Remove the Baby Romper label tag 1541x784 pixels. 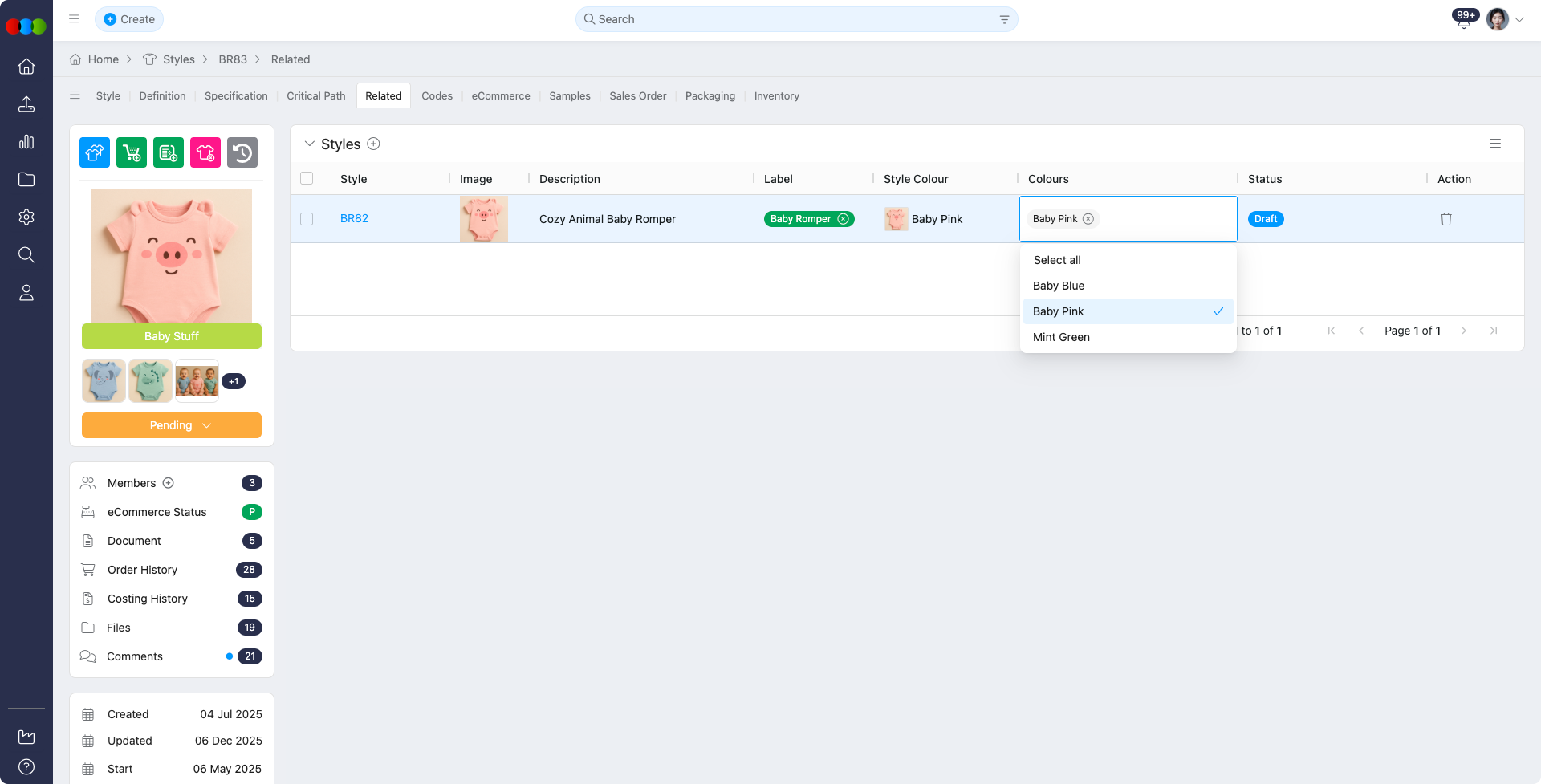(x=843, y=219)
